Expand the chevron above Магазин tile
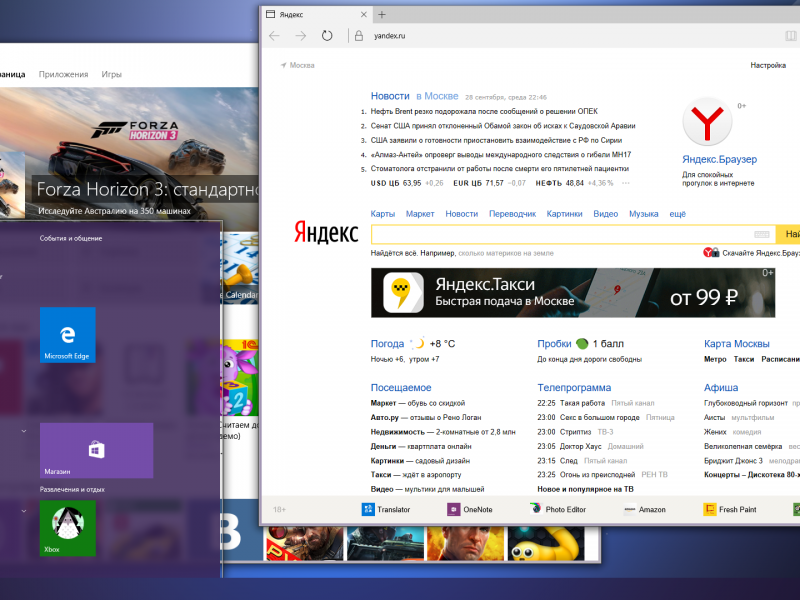 23,431
